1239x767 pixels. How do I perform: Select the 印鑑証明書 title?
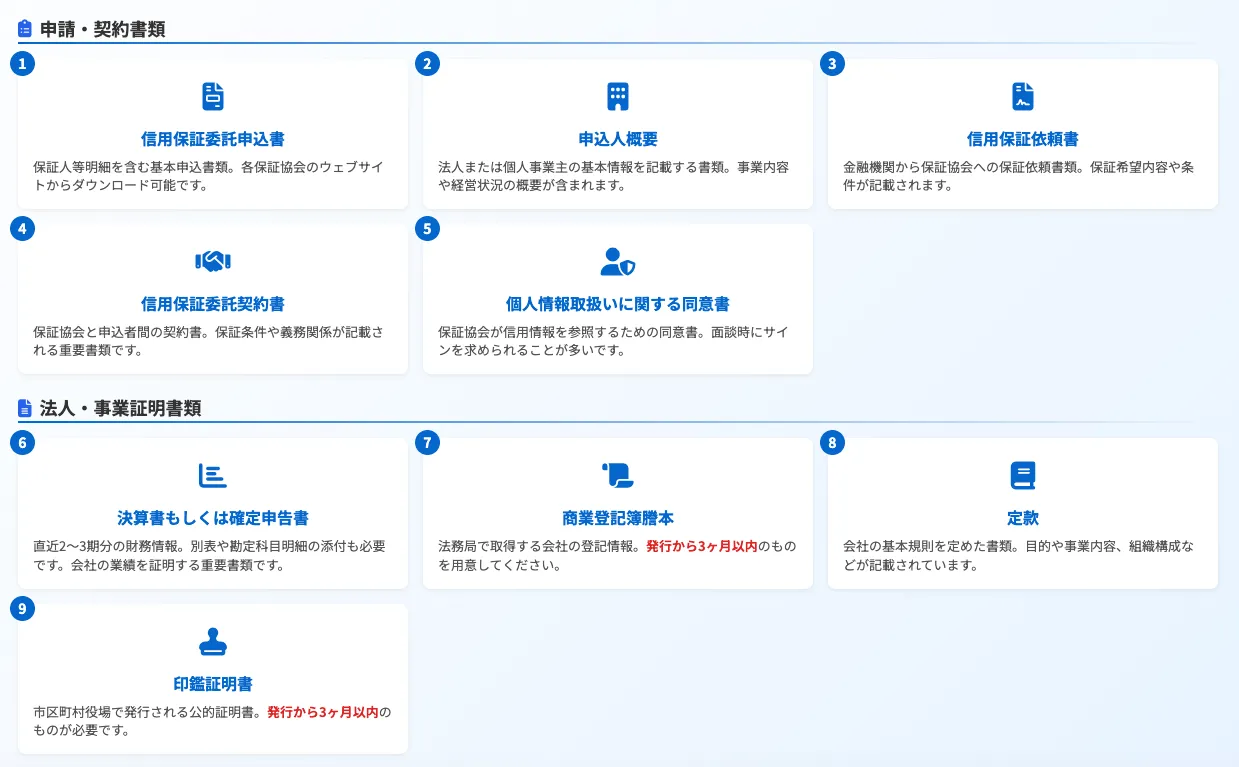213,684
